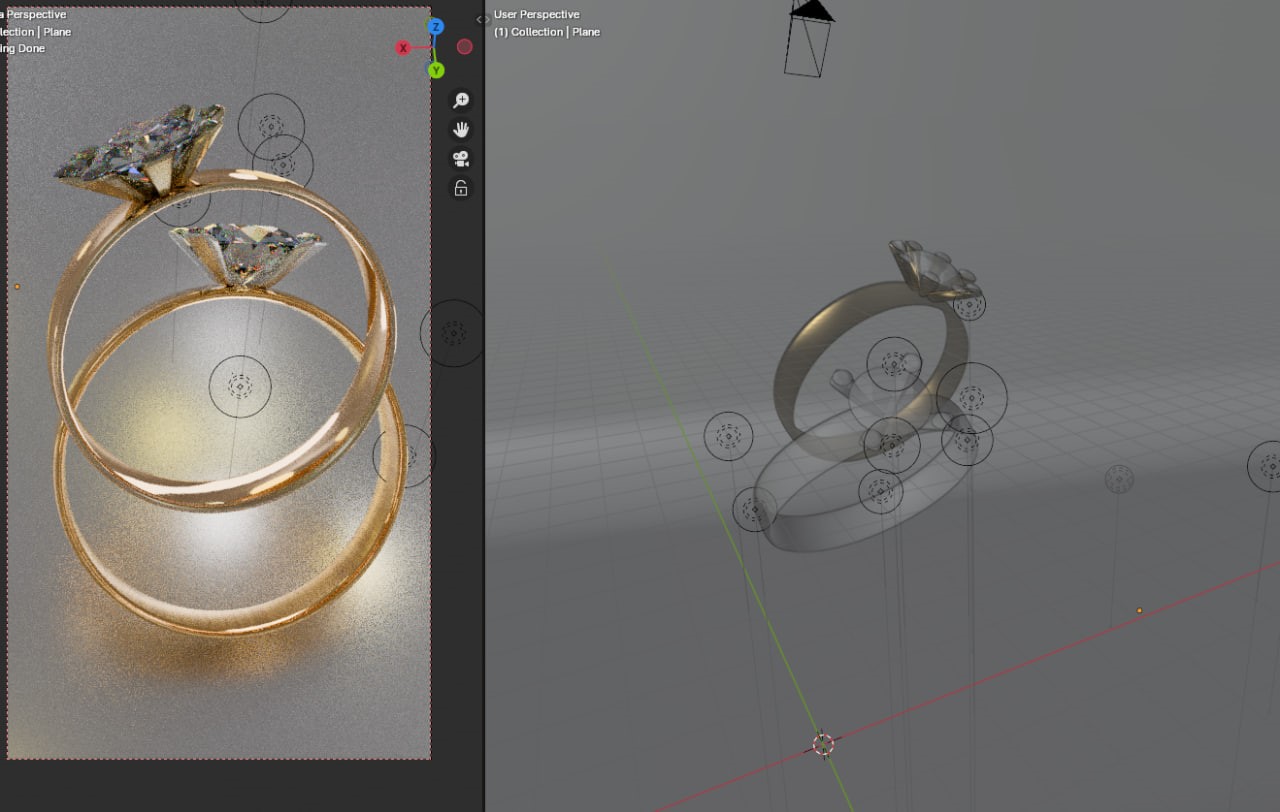Toggle camera view with the camera icon
Image resolution: width=1280 pixels, height=812 pixels.
tap(461, 159)
